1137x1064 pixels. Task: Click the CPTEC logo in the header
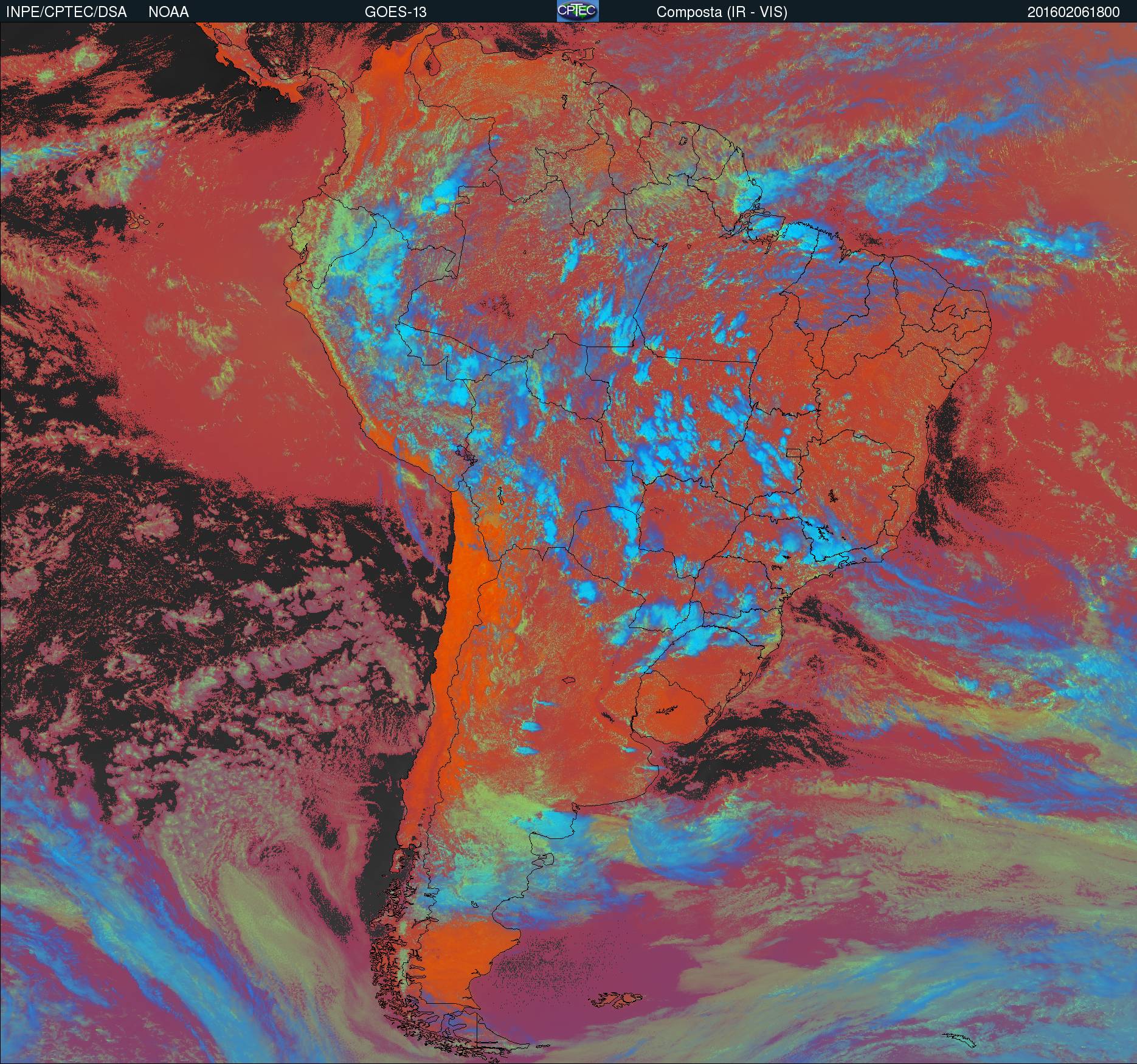click(578, 11)
